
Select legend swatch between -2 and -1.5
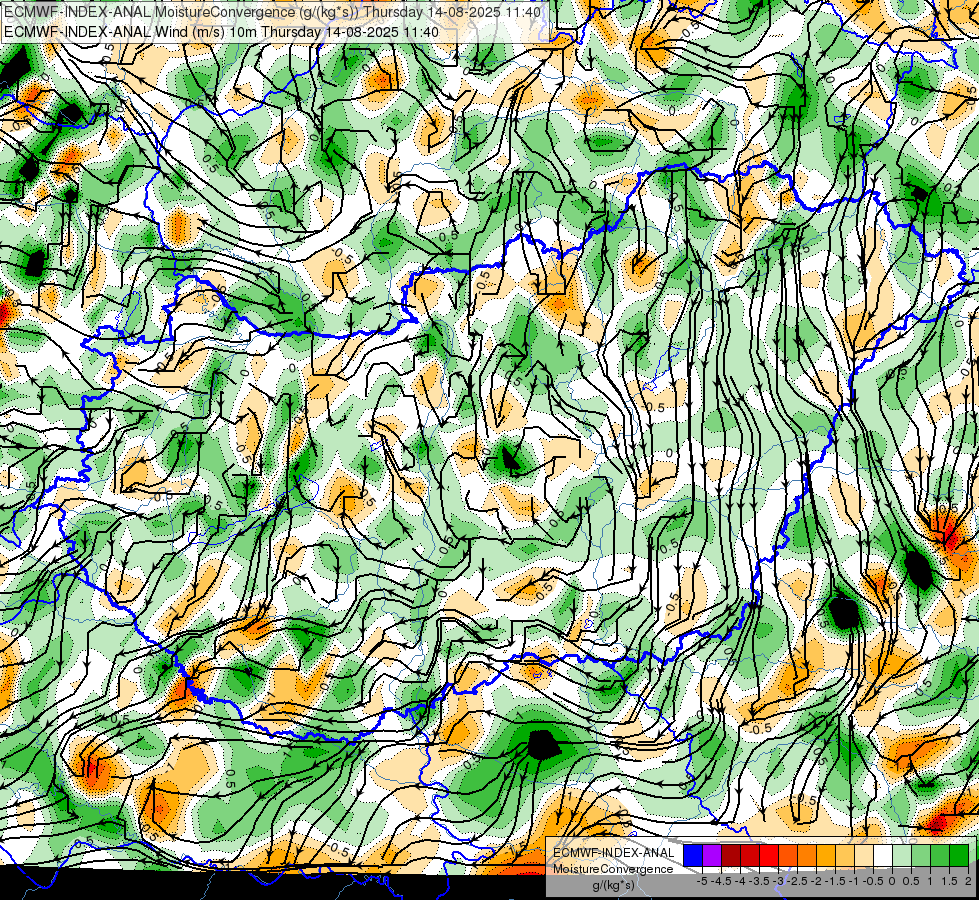tap(826, 855)
